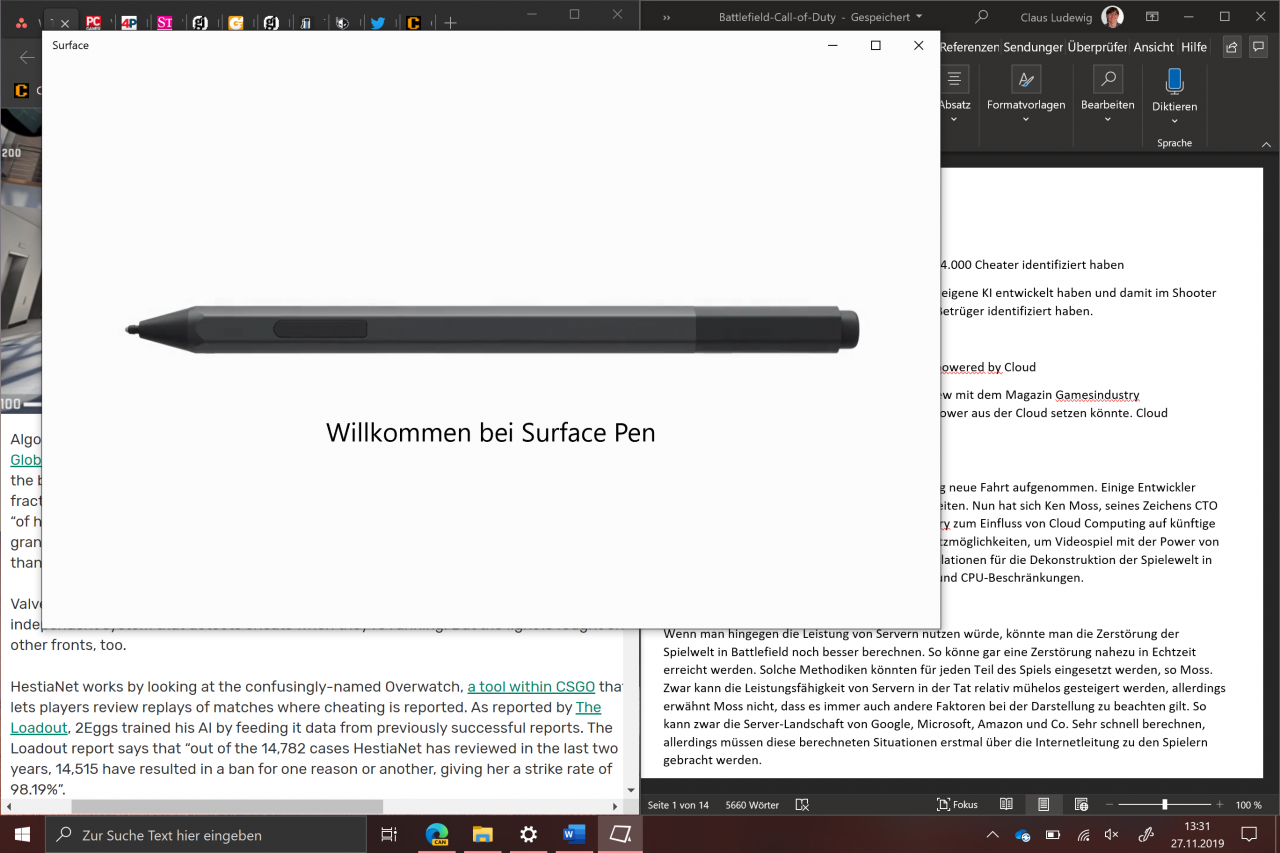This screenshot has height=853, width=1280.
Task: Click the muted volume tray icon
Action: 1111,834
